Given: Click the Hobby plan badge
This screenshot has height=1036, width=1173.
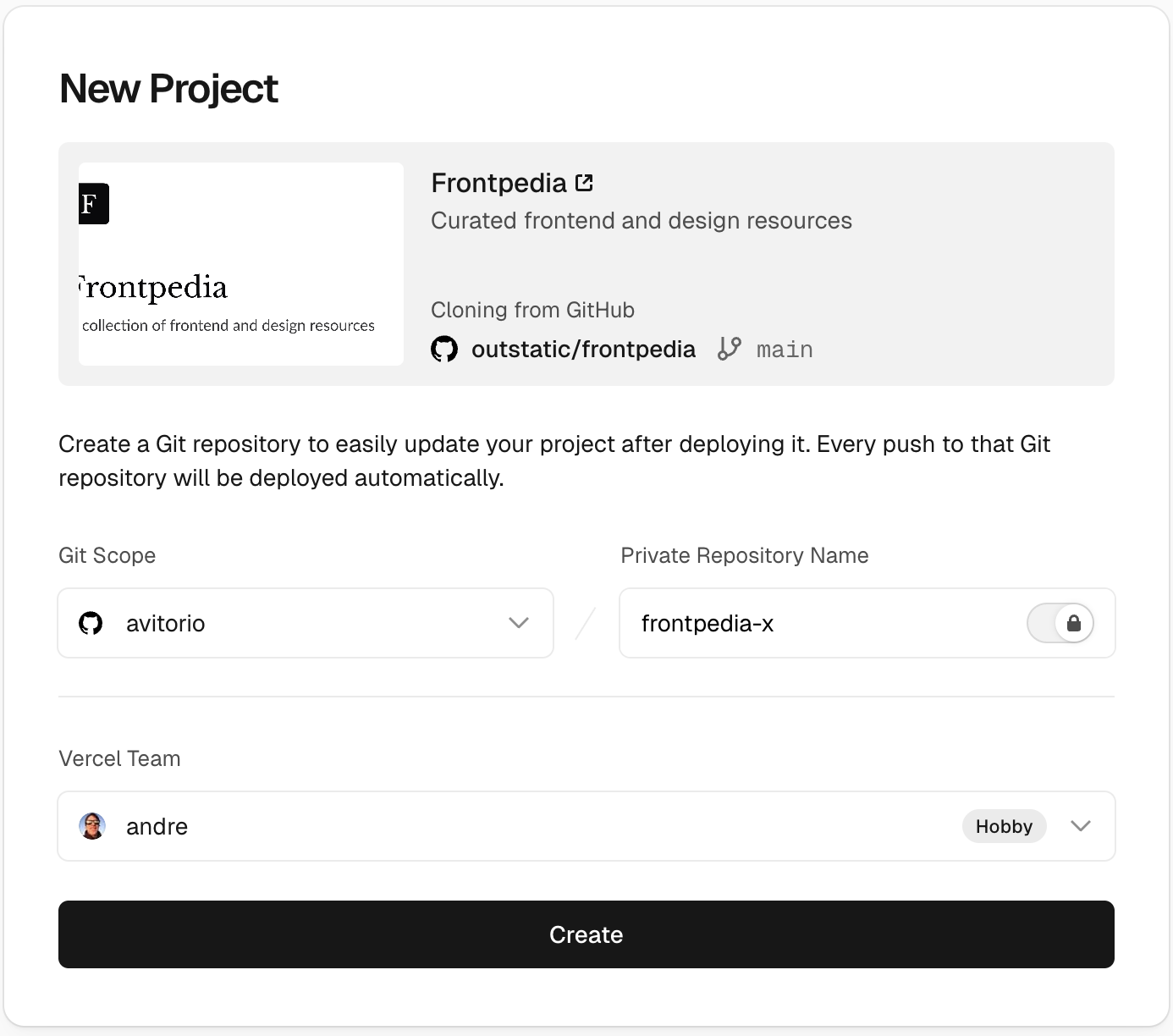Looking at the screenshot, I should [x=1004, y=826].
